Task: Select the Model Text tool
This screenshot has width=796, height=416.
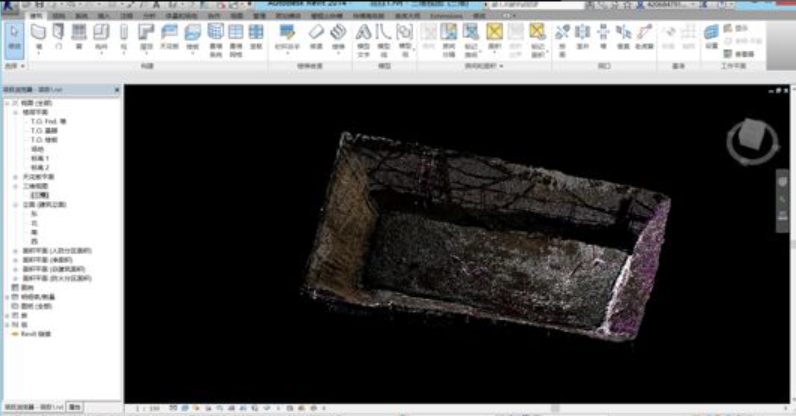Action: pos(363,40)
